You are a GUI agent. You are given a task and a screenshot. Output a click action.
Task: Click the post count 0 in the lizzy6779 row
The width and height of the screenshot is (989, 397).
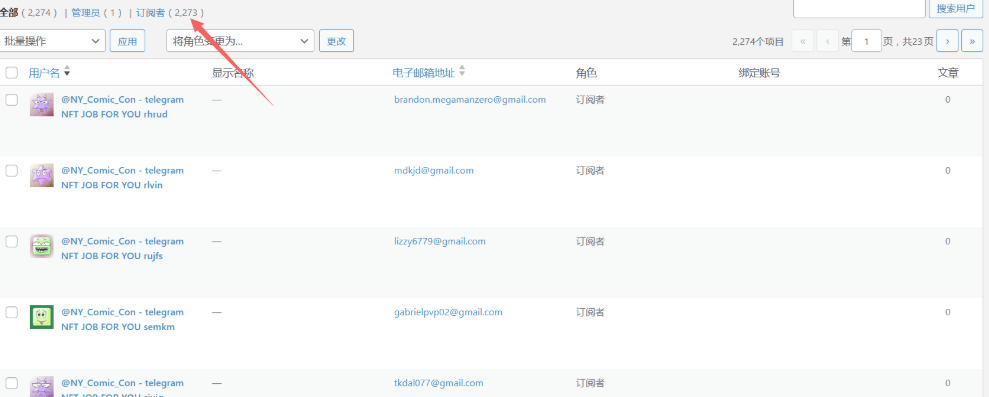(948, 241)
